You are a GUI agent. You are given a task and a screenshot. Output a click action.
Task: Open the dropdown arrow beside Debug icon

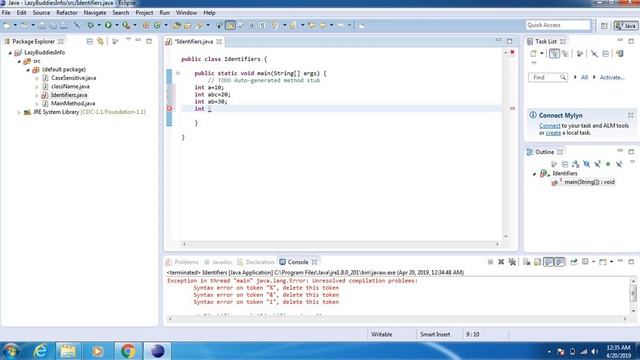98,25
